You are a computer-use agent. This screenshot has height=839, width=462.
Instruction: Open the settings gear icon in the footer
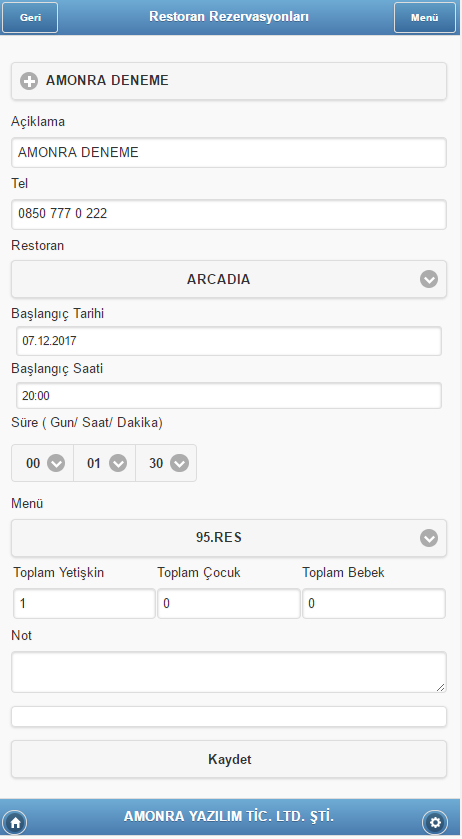(435, 822)
